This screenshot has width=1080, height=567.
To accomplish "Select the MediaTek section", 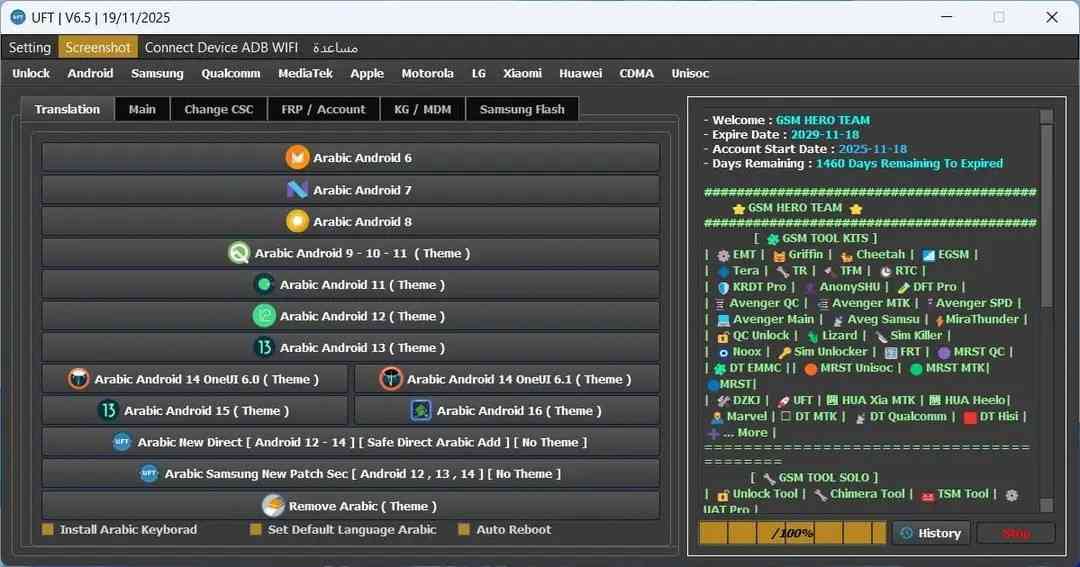I will (x=305, y=73).
